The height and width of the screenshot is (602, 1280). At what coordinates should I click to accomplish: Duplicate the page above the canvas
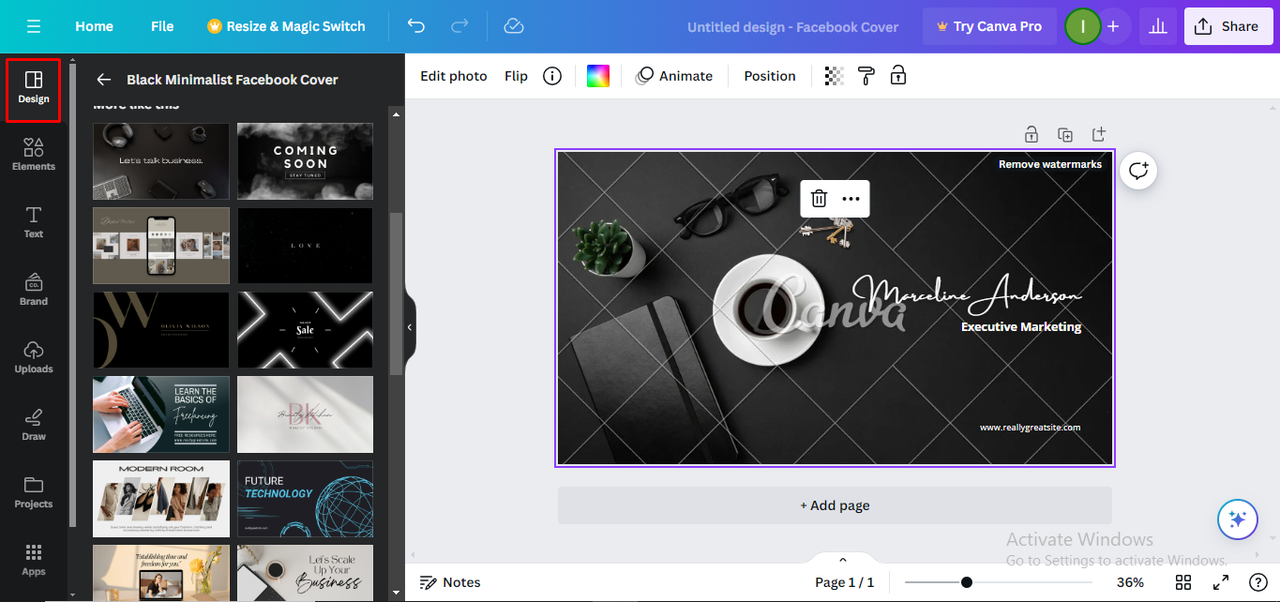click(1065, 134)
